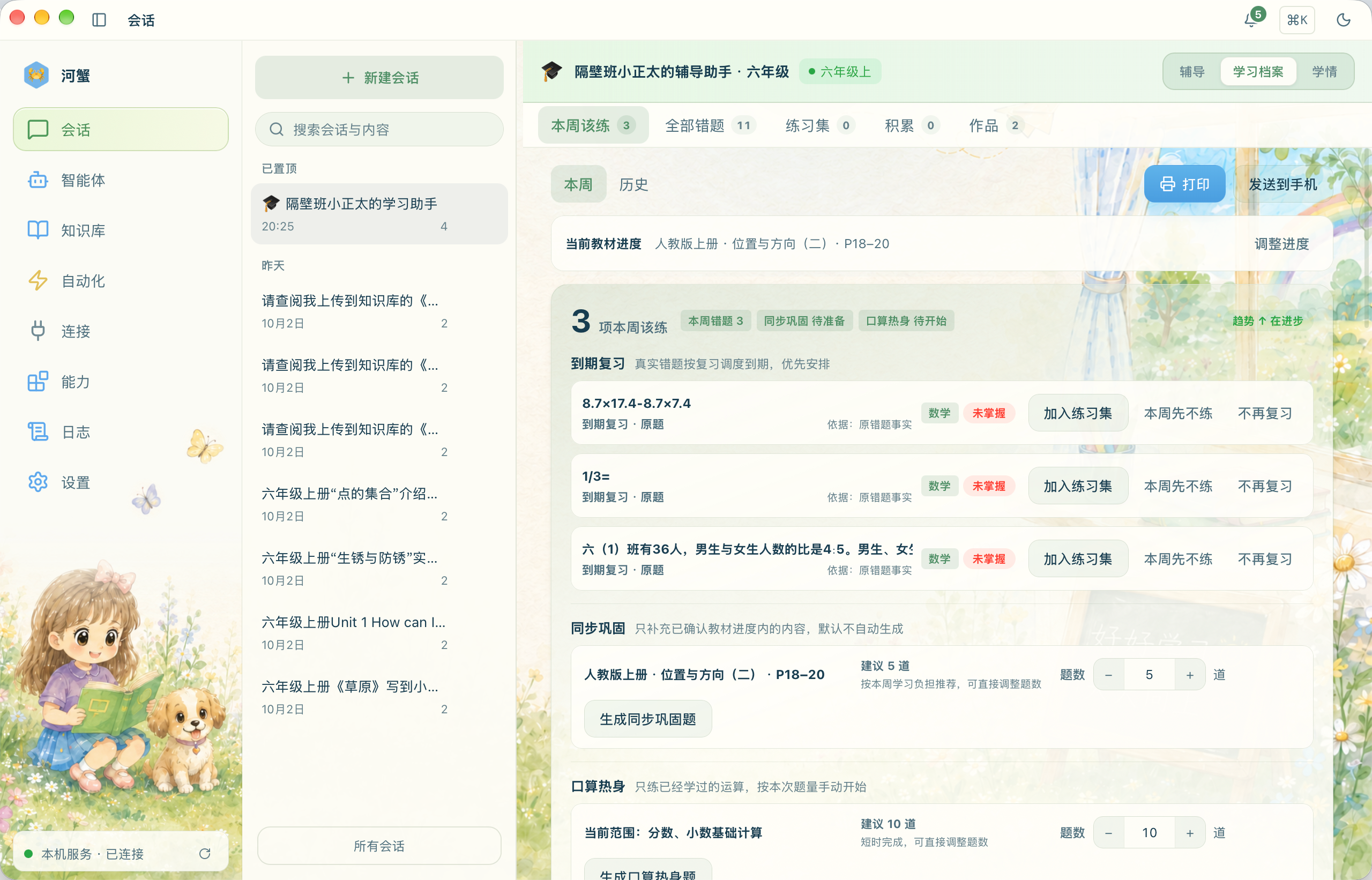
Task: Open 设置 gear icon in sidebar
Action: (x=38, y=482)
